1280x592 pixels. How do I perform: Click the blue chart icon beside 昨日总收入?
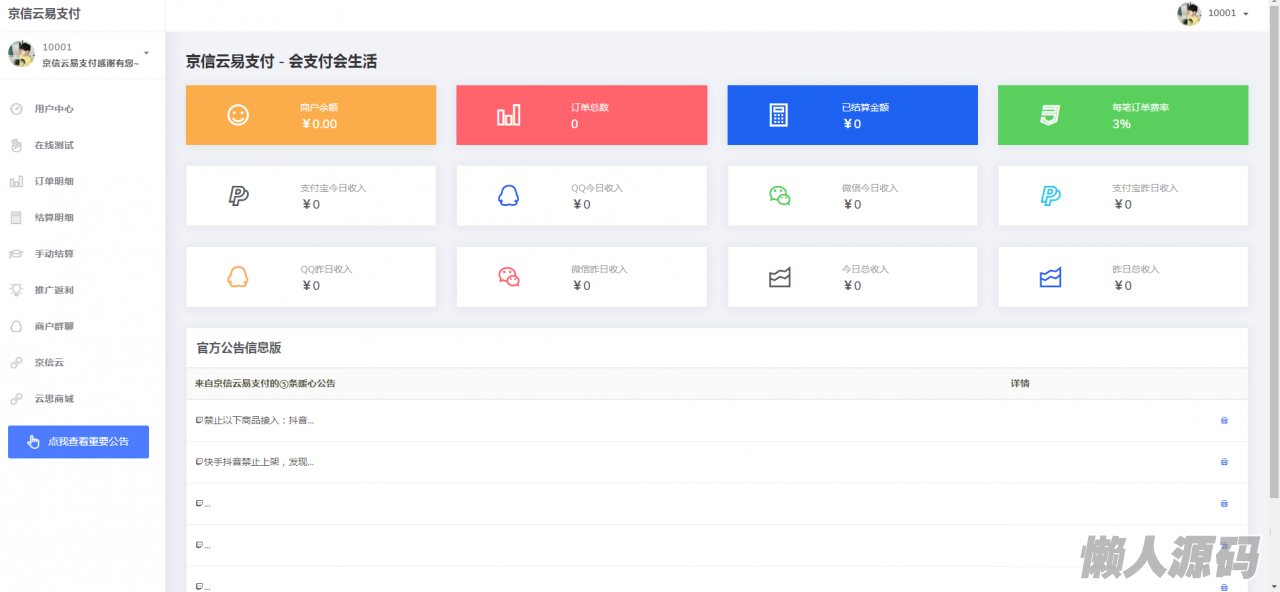(x=1050, y=277)
